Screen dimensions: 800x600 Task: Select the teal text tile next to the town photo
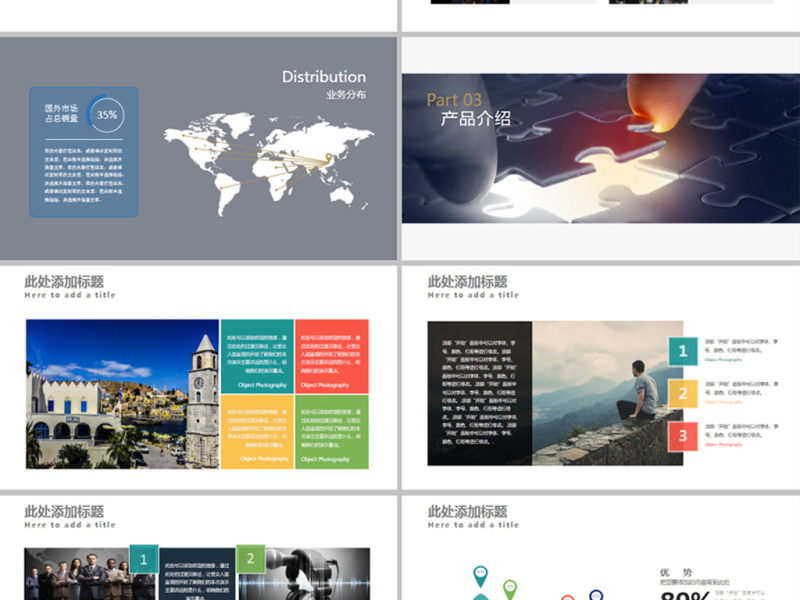click(x=256, y=356)
